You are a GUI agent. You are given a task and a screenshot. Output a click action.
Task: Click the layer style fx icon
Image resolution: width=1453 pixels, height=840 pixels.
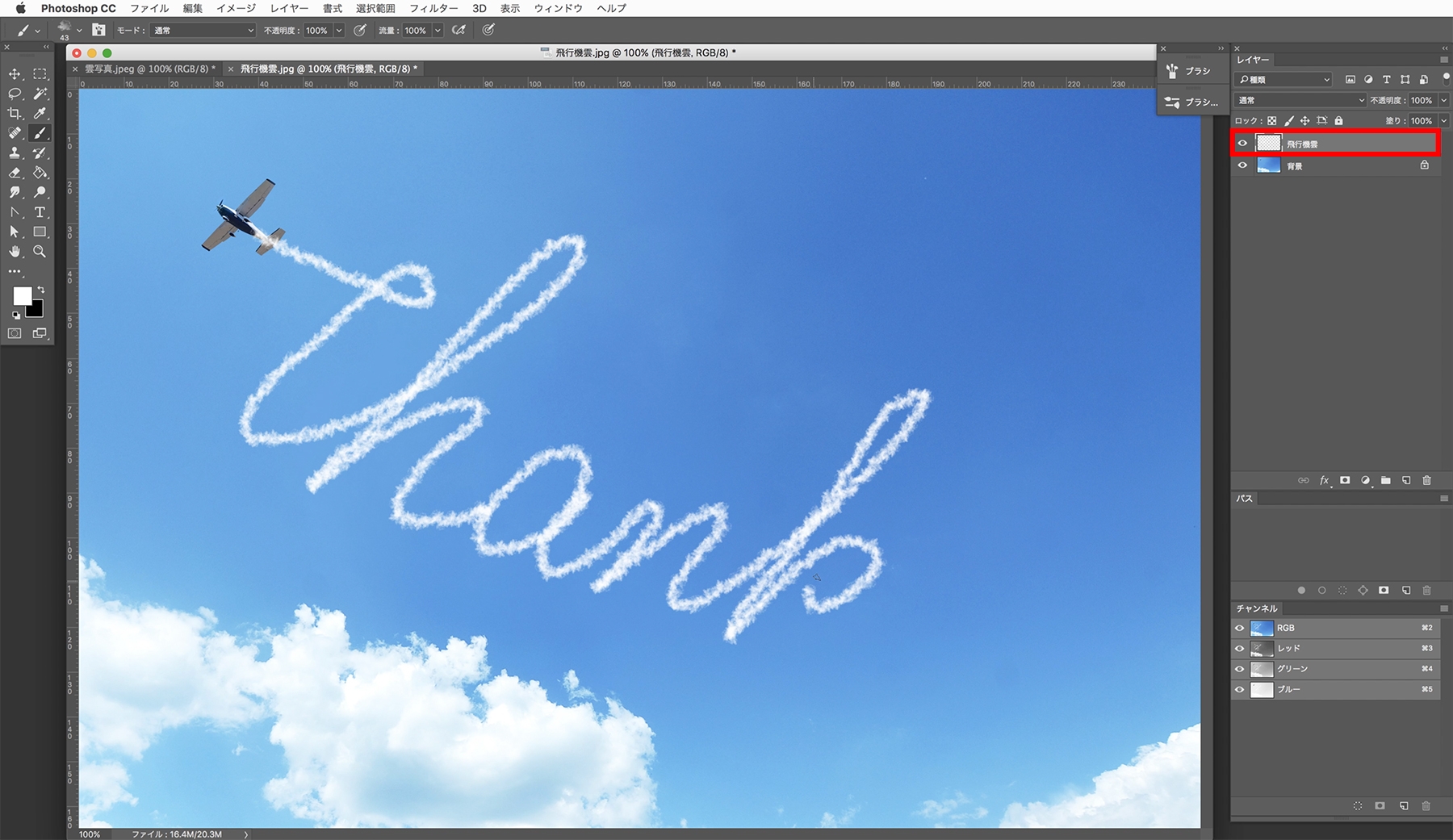[1324, 480]
